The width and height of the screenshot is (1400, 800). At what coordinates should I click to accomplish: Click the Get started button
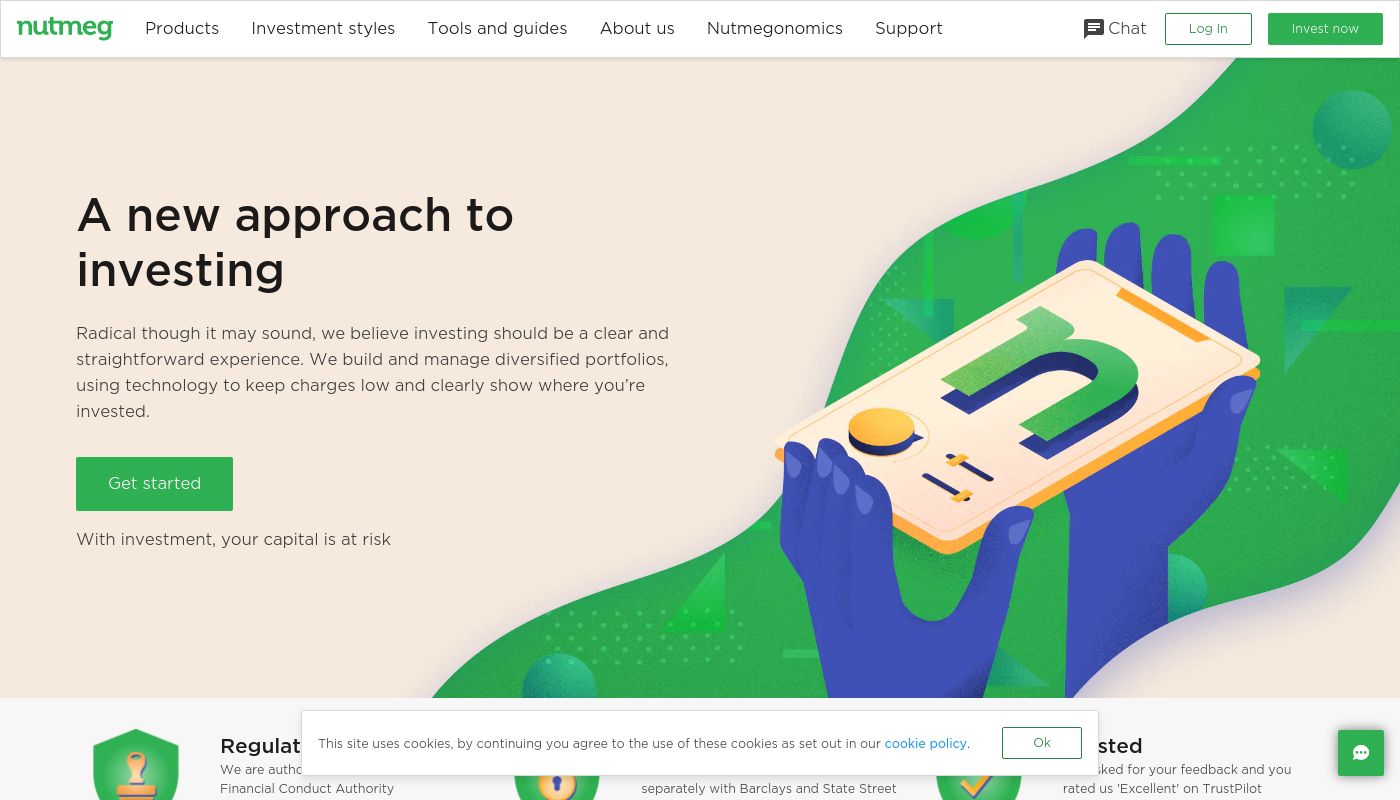(x=154, y=484)
